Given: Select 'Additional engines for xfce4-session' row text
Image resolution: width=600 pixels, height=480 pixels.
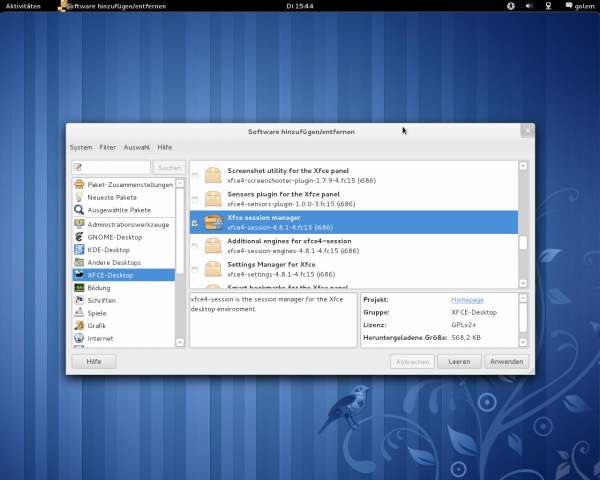Looking at the screenshot, I should (x=289, y=241).
